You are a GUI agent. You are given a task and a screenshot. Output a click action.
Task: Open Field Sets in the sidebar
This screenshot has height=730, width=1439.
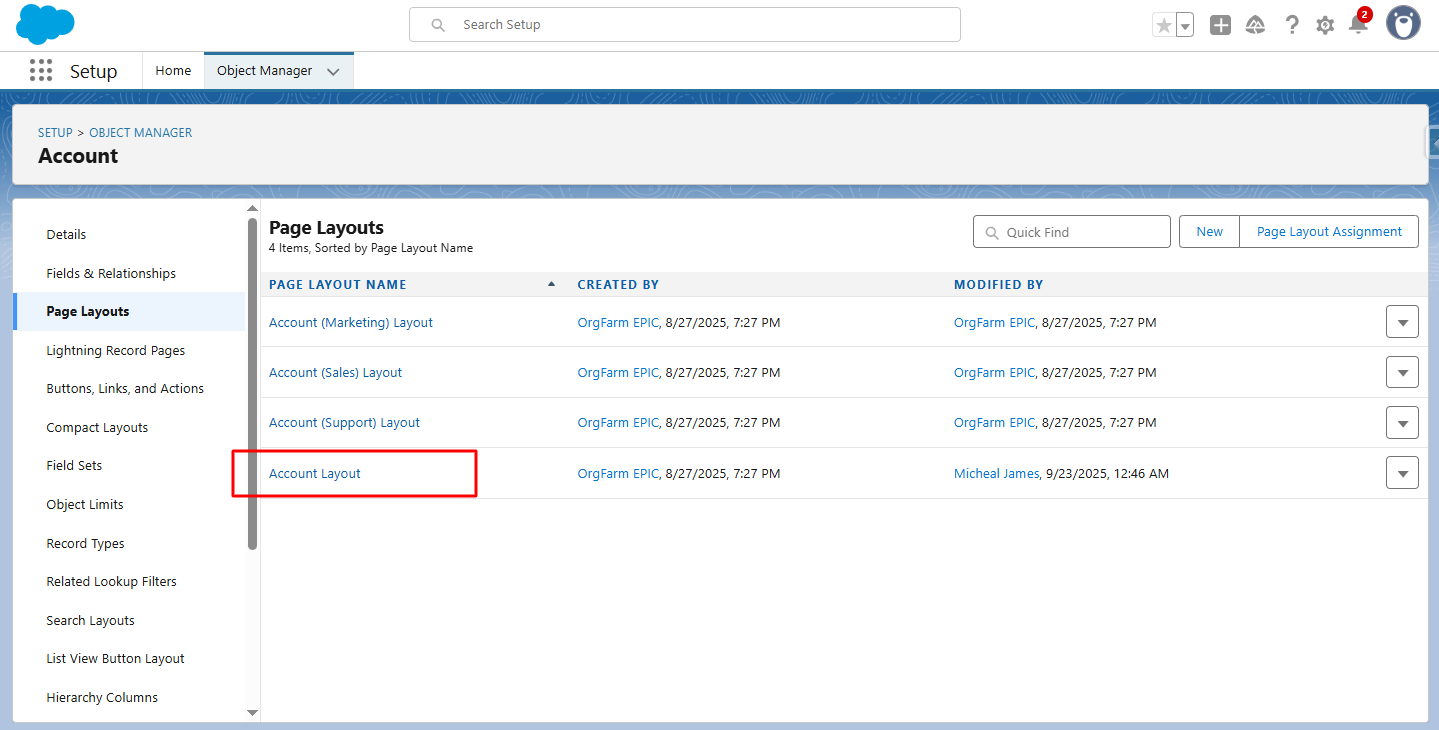(x=74, y=466)
